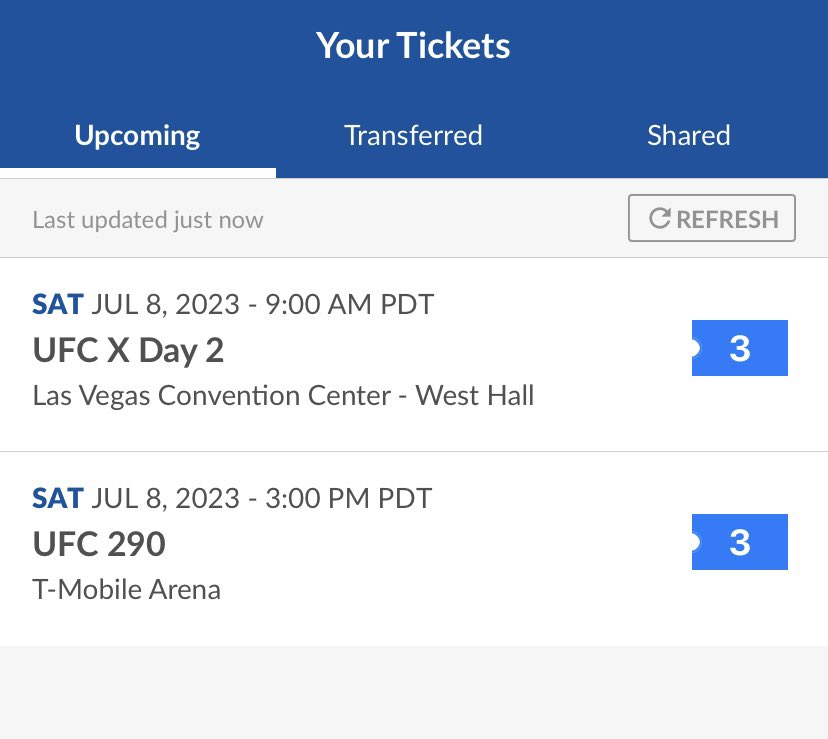Switch to the Upcoming tab
Screen dimensions: 828x739
[x=137, y=135]
